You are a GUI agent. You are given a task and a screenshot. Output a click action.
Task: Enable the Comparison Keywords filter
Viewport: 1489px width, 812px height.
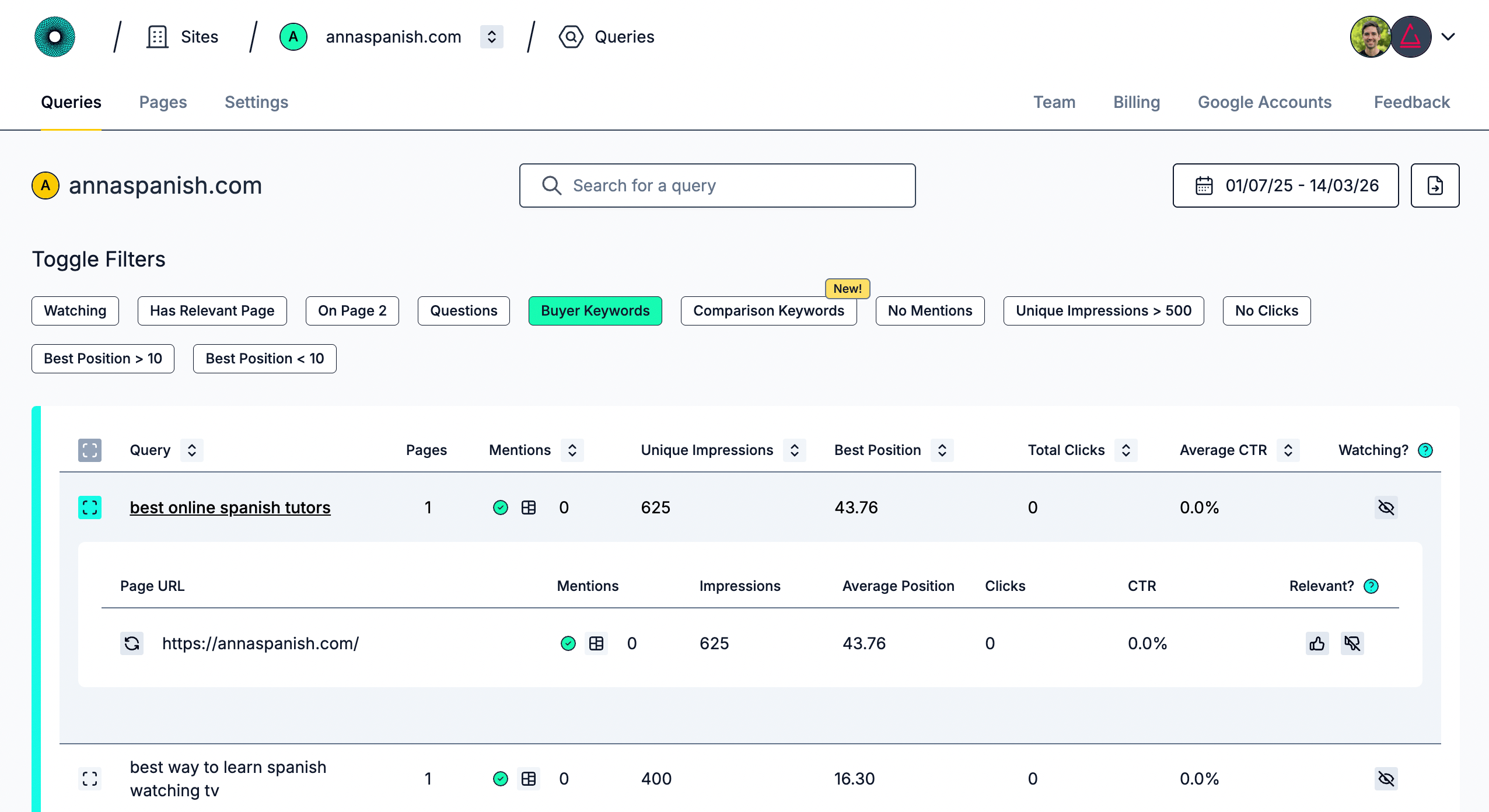768,311
